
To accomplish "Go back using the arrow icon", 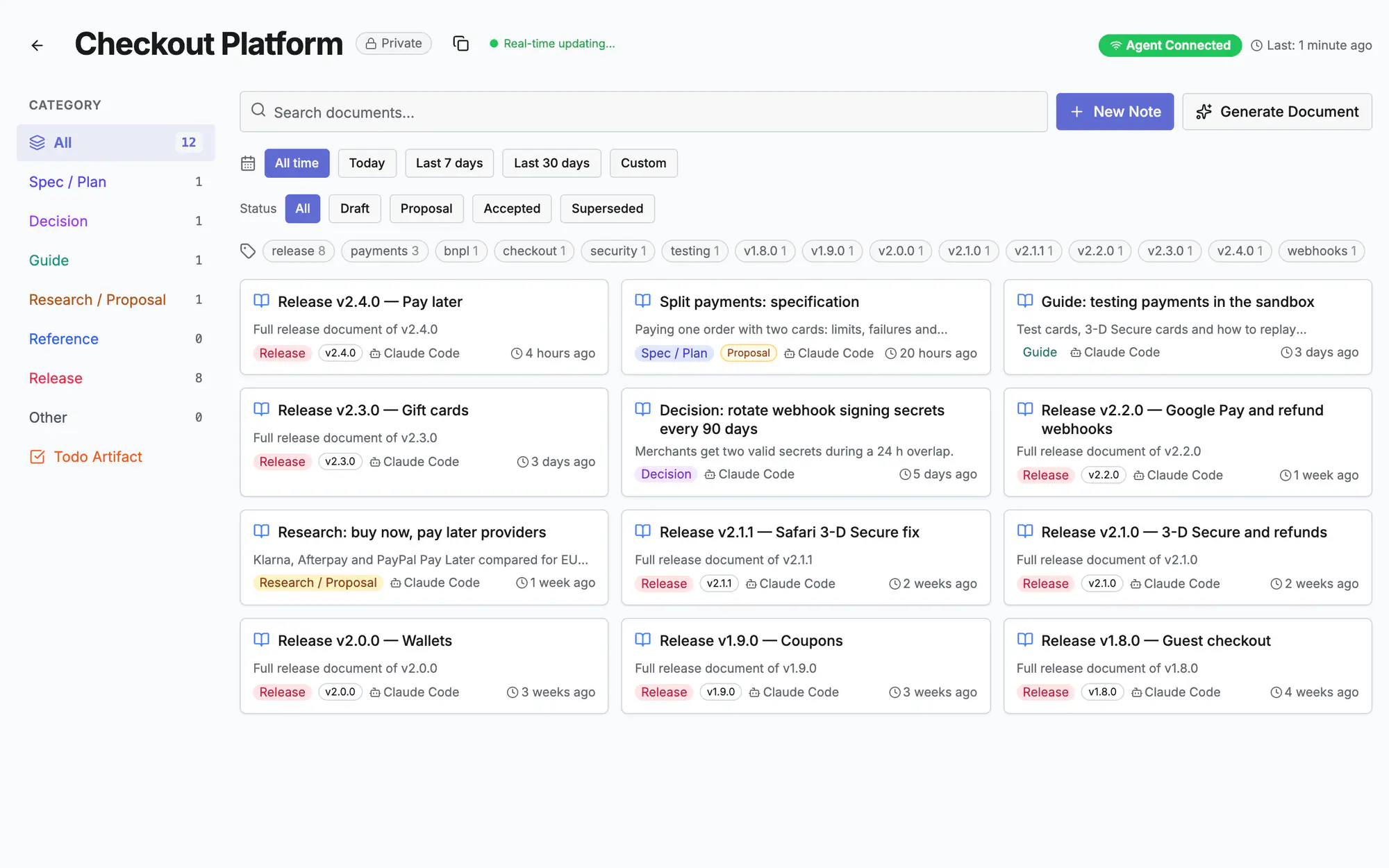I will pyautogui.click(x=38, y=45).
